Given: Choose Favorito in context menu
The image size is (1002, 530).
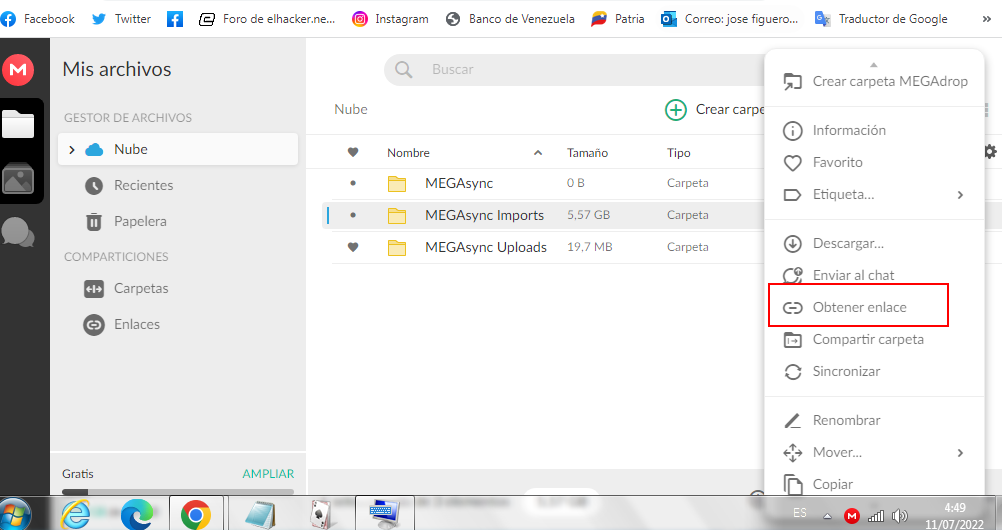Looking at the screenshot, I should click(874, 162).
